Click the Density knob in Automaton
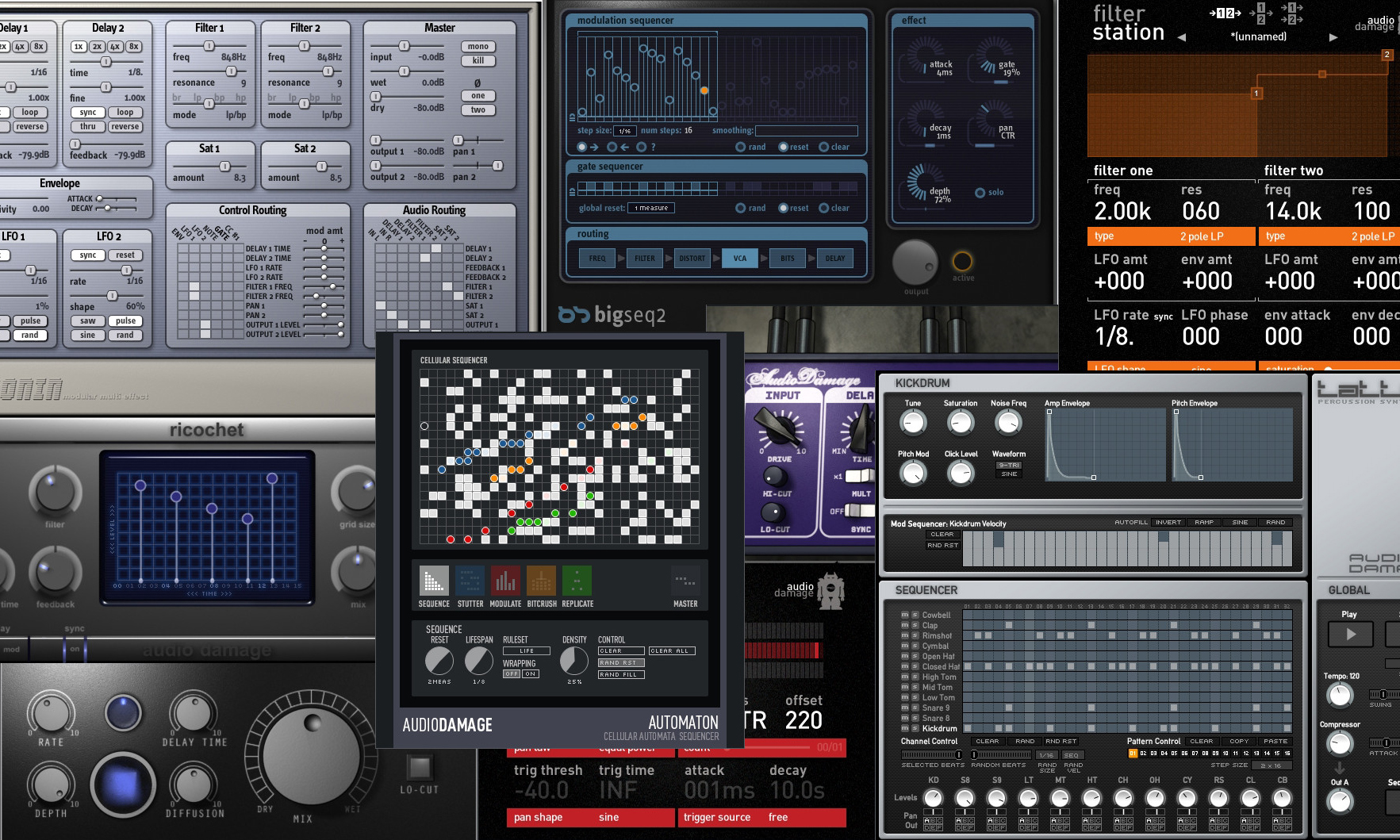Screen dimensions: 1400x840 [x=573, y=662]
